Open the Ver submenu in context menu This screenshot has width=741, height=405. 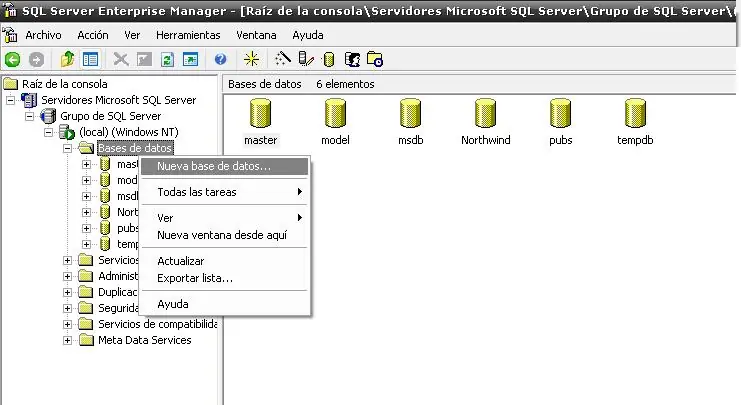click(224, 218)
